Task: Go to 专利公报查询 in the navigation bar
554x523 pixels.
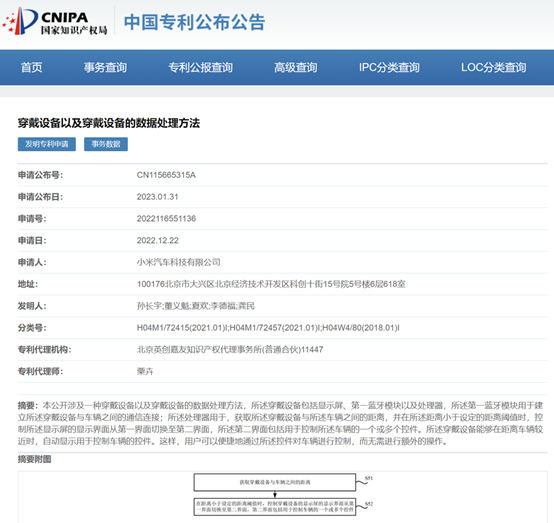Action: 200,67
